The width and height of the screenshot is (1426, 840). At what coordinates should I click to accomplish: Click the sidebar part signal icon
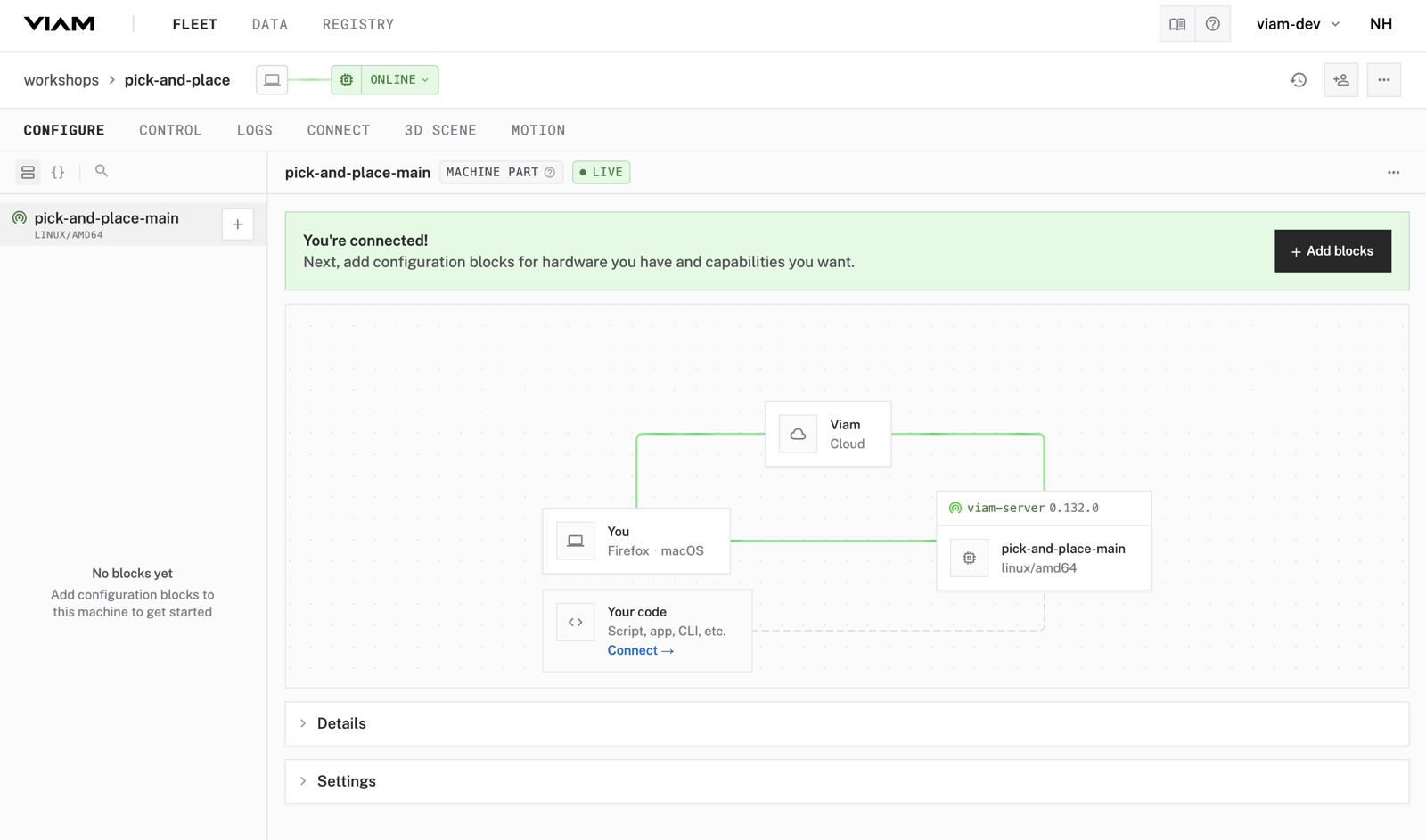click(20, 218)
